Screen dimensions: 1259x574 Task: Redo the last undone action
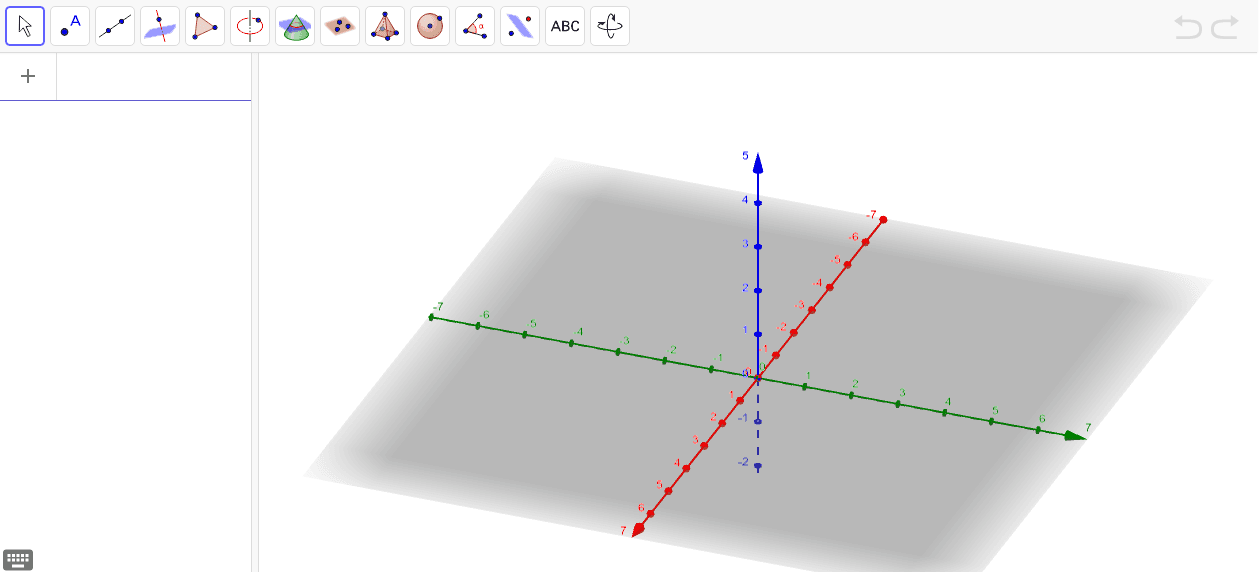pos(1225,27)
